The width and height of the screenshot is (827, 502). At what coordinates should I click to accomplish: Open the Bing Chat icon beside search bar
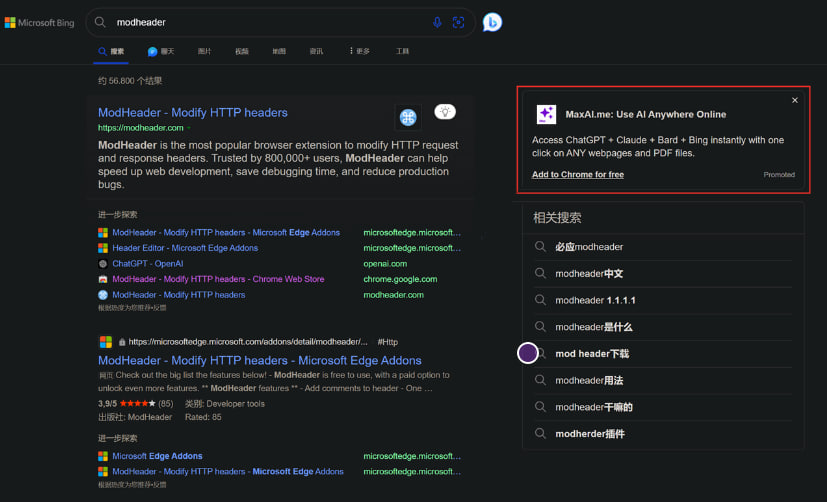[x=492, y=22]
